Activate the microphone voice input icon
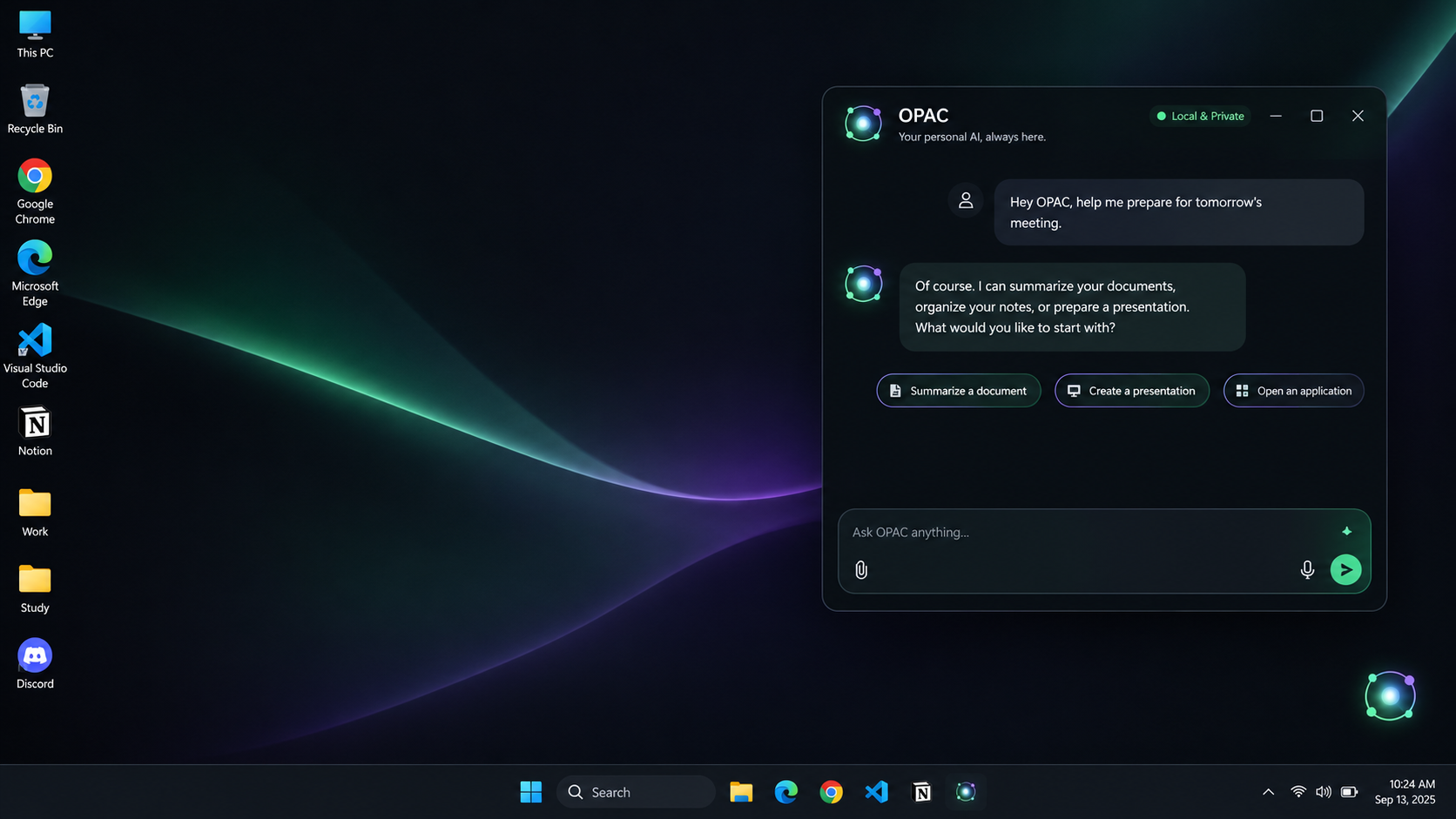The width and height of the screenshot is (1456, 819). 1307,570
